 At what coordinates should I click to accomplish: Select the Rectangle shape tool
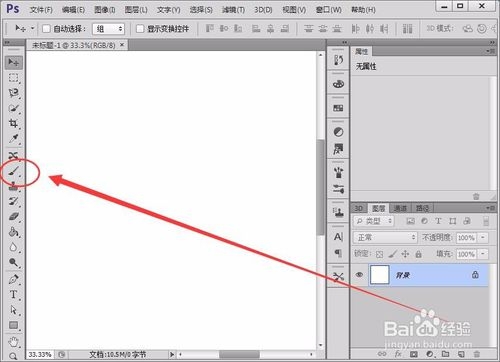[14, 325]
